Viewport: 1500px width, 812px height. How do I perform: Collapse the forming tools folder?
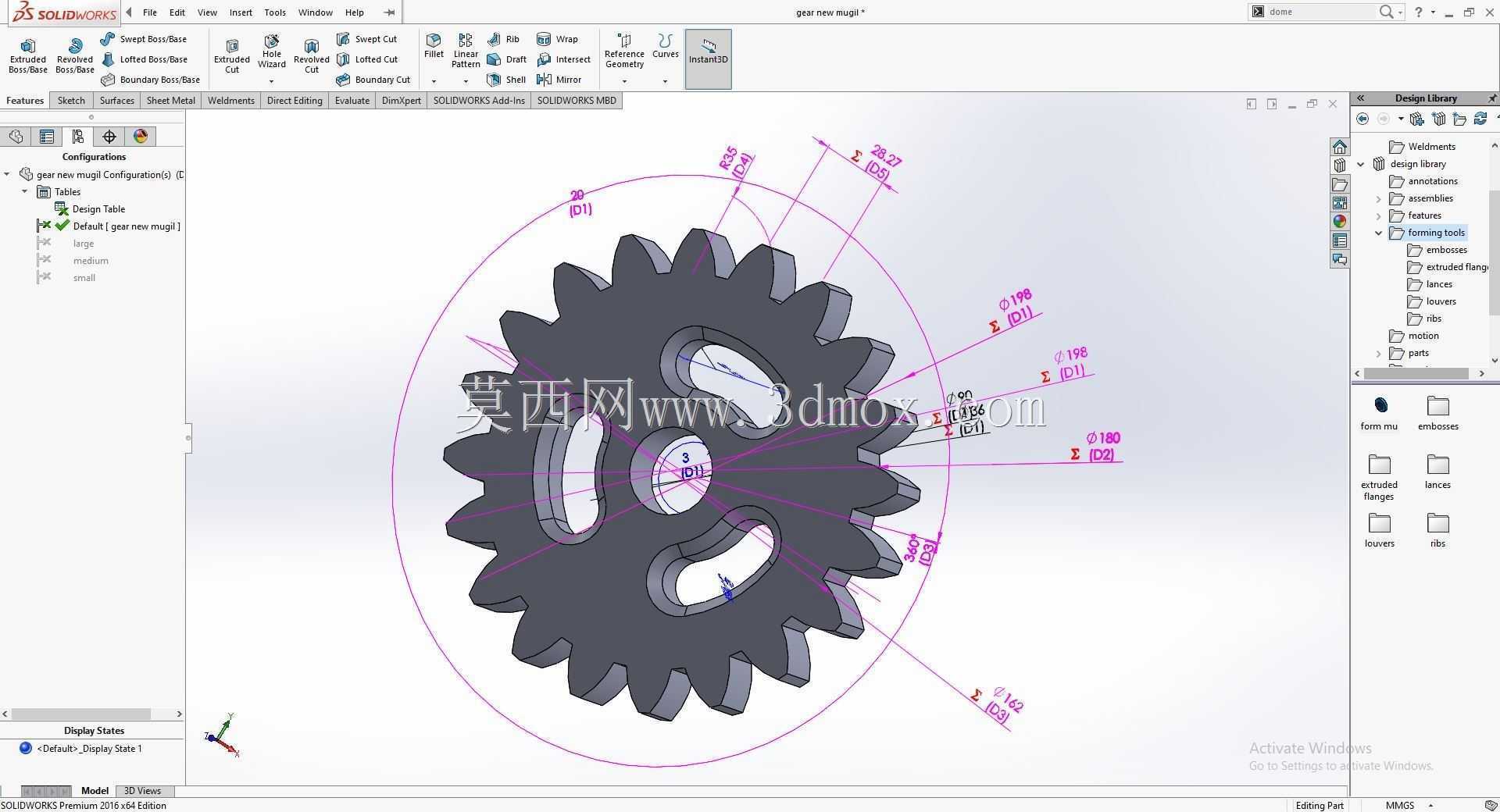[1379, 233]
